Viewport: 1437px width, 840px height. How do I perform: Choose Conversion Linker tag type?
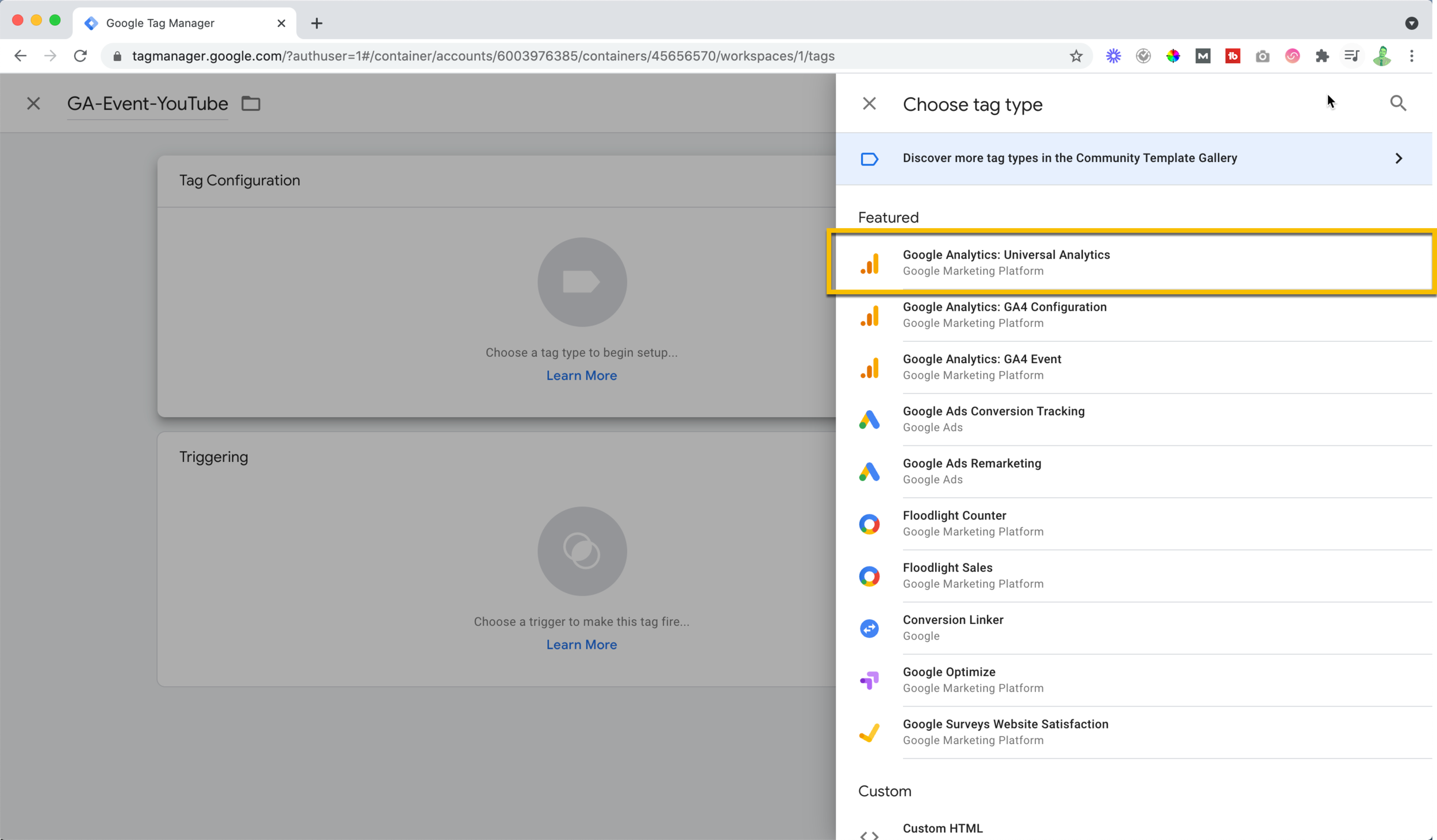click(1134, 629)
